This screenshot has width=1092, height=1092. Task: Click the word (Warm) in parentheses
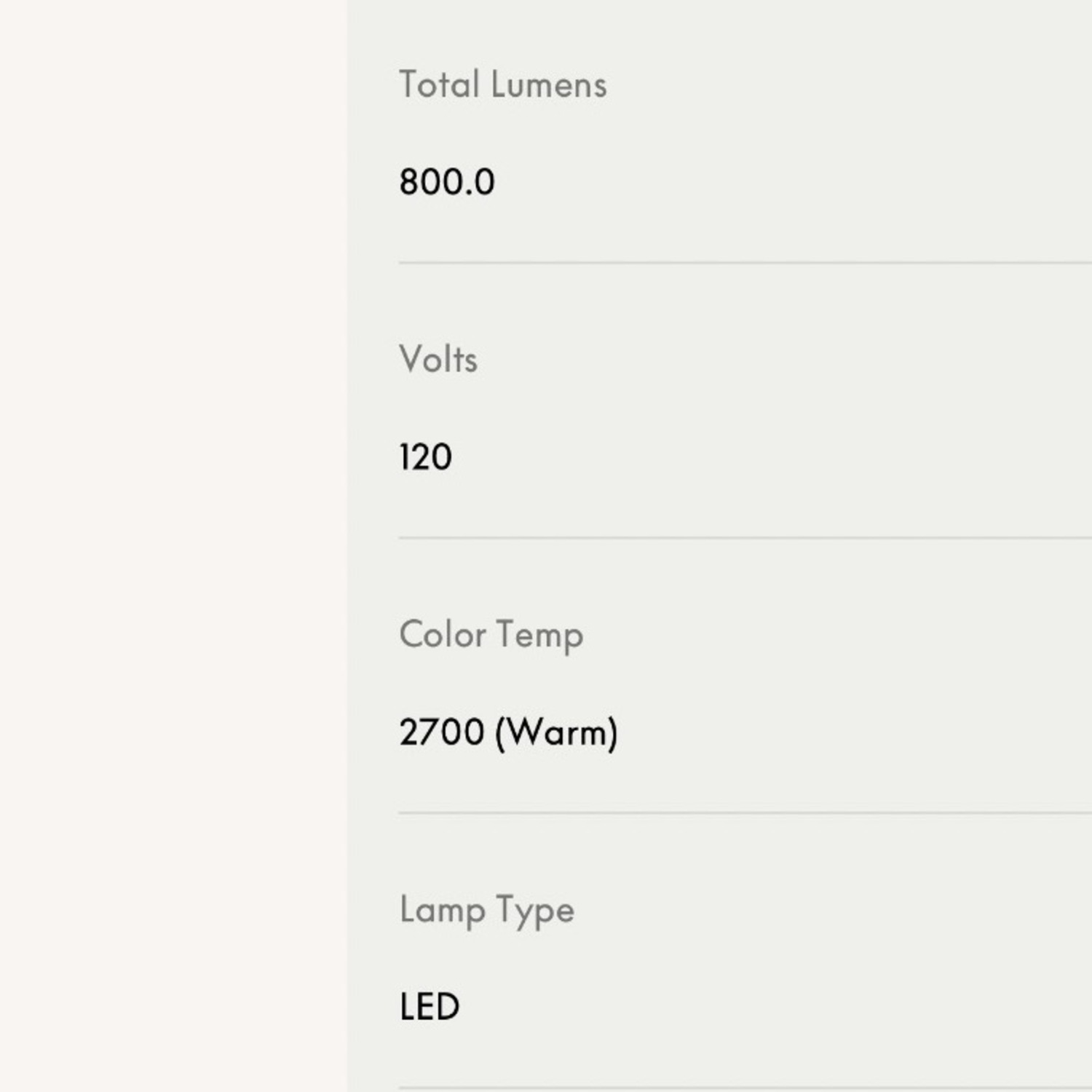(x=557, y=732)
